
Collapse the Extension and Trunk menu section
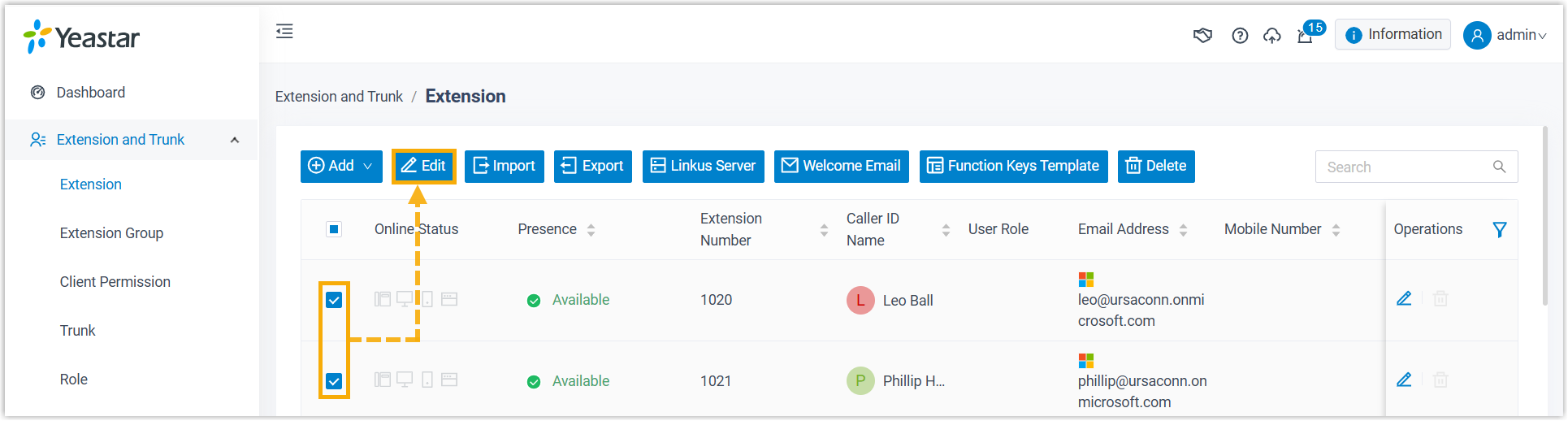pos(235,140)
